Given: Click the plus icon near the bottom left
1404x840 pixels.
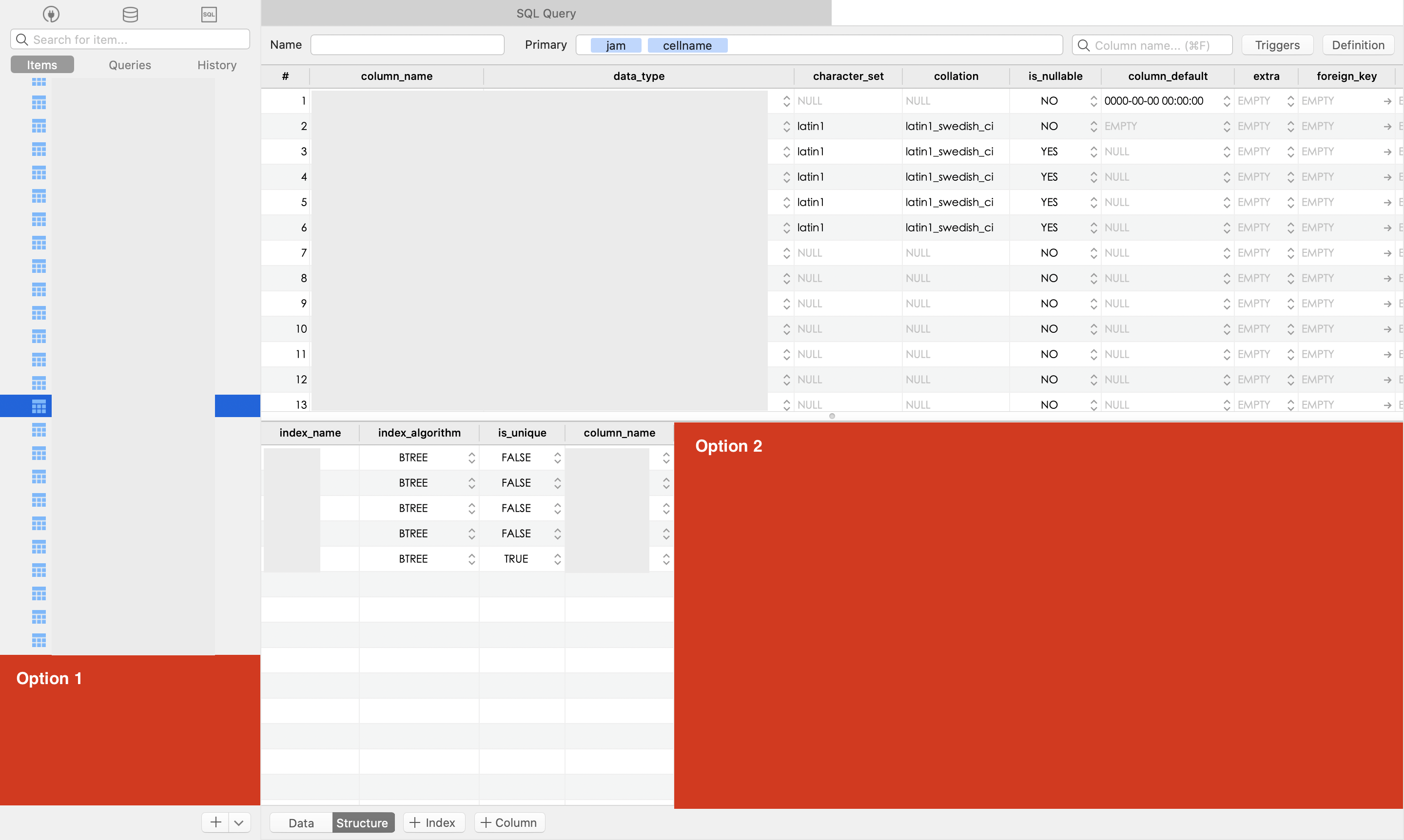Looking at the screenshot, I should coord(215,822).
